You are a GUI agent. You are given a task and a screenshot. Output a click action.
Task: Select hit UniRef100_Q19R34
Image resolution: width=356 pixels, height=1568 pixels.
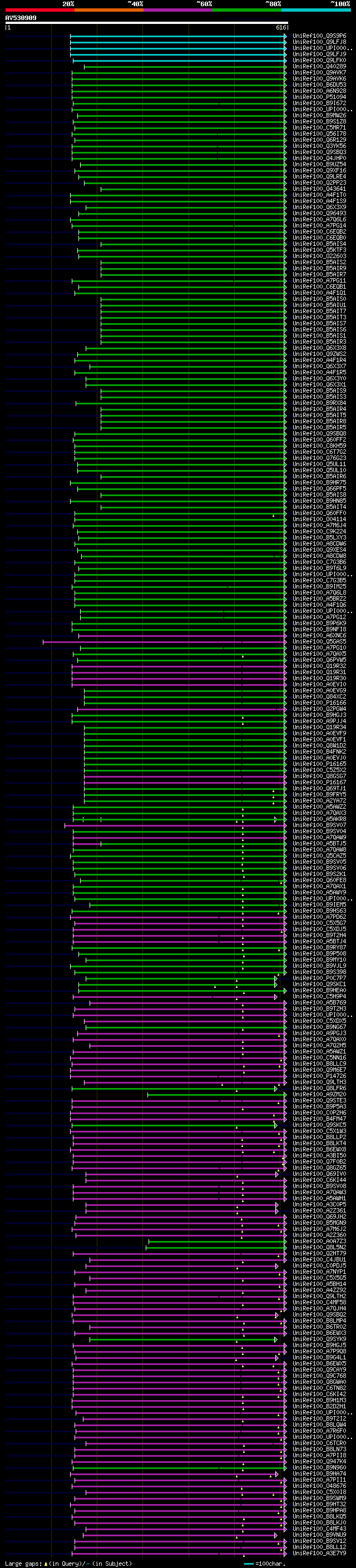tap(319, 728)
